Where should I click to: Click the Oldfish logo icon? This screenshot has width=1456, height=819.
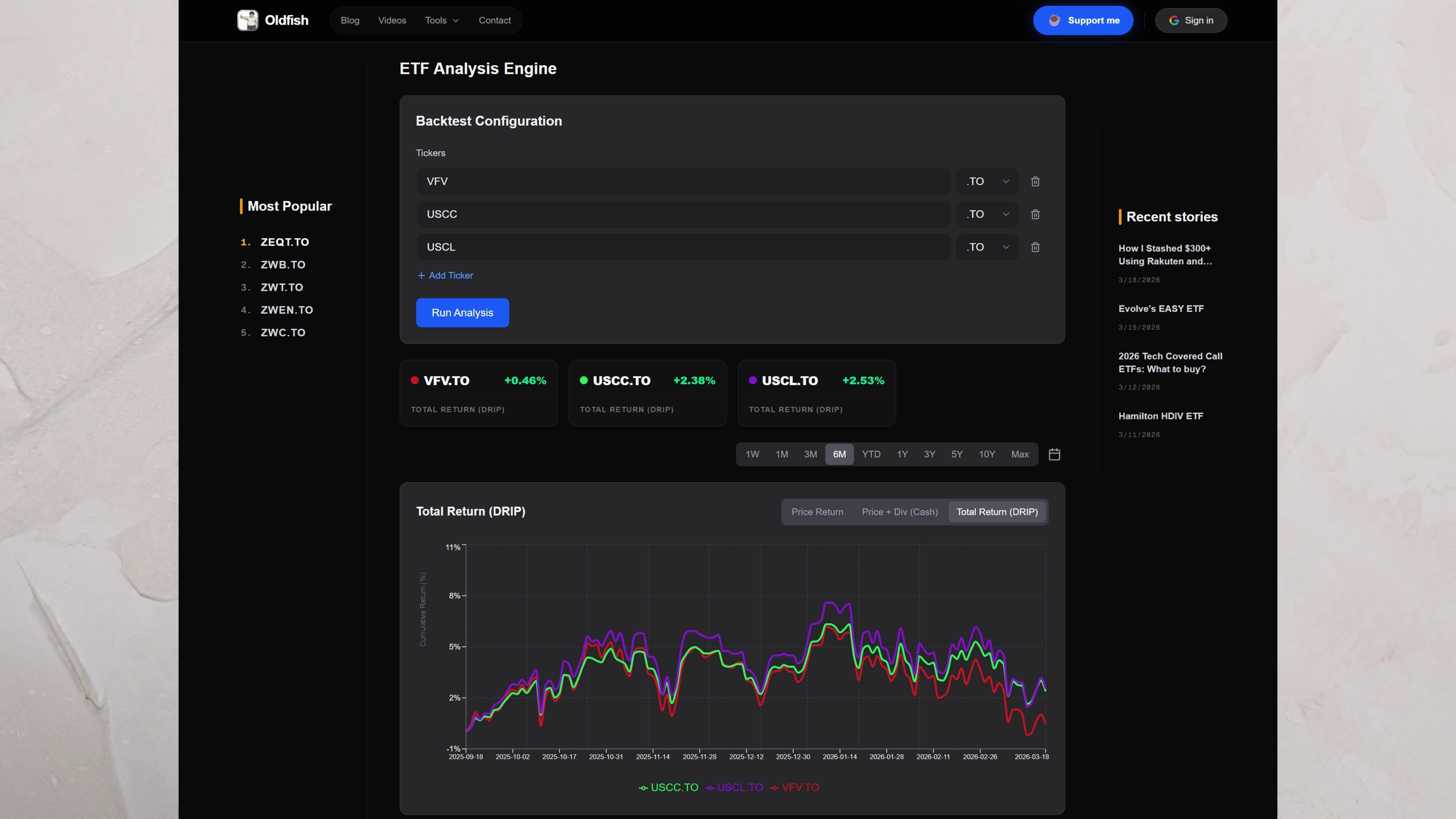(x=248, y=20)
